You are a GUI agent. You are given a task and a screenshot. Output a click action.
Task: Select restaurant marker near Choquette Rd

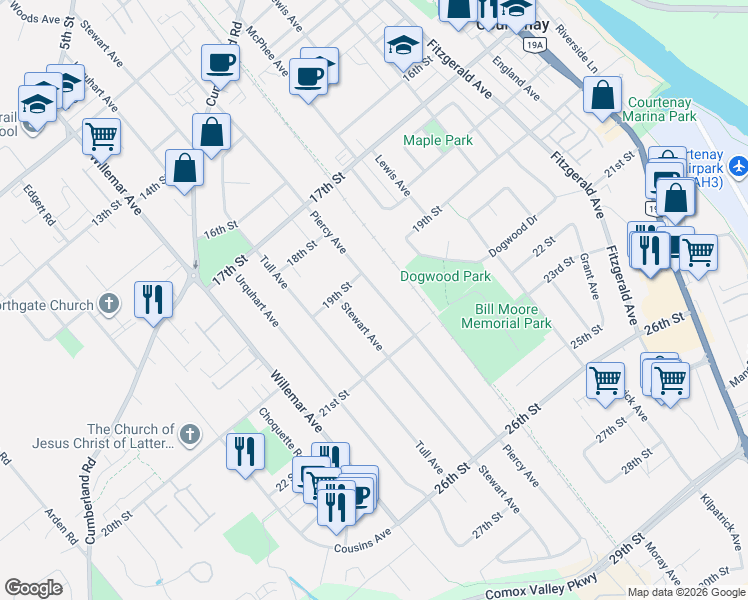click(245, 453)
